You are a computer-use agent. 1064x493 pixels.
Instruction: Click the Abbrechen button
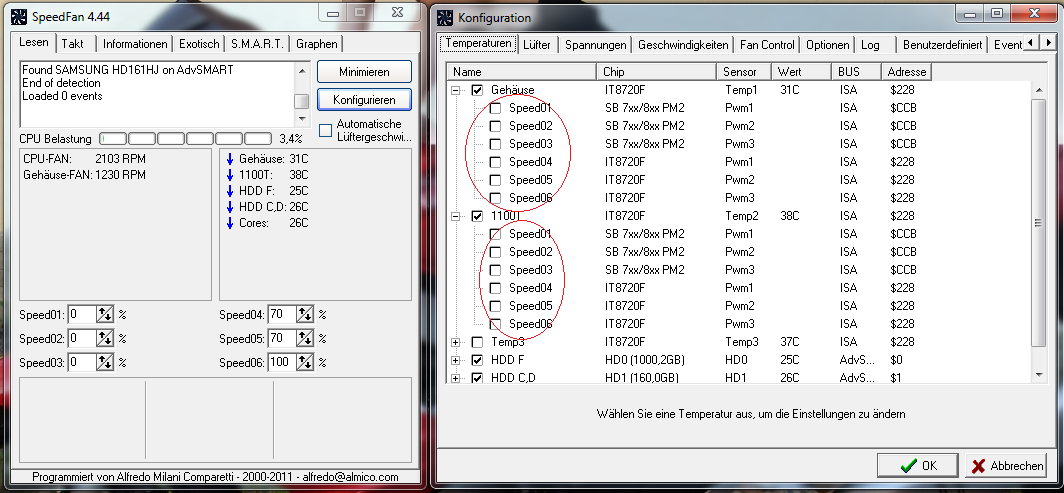click(x=1007, y=466)
